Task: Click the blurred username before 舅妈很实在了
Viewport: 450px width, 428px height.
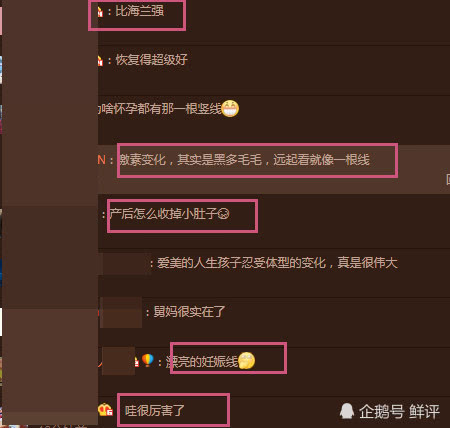Action: click(121, 312)
